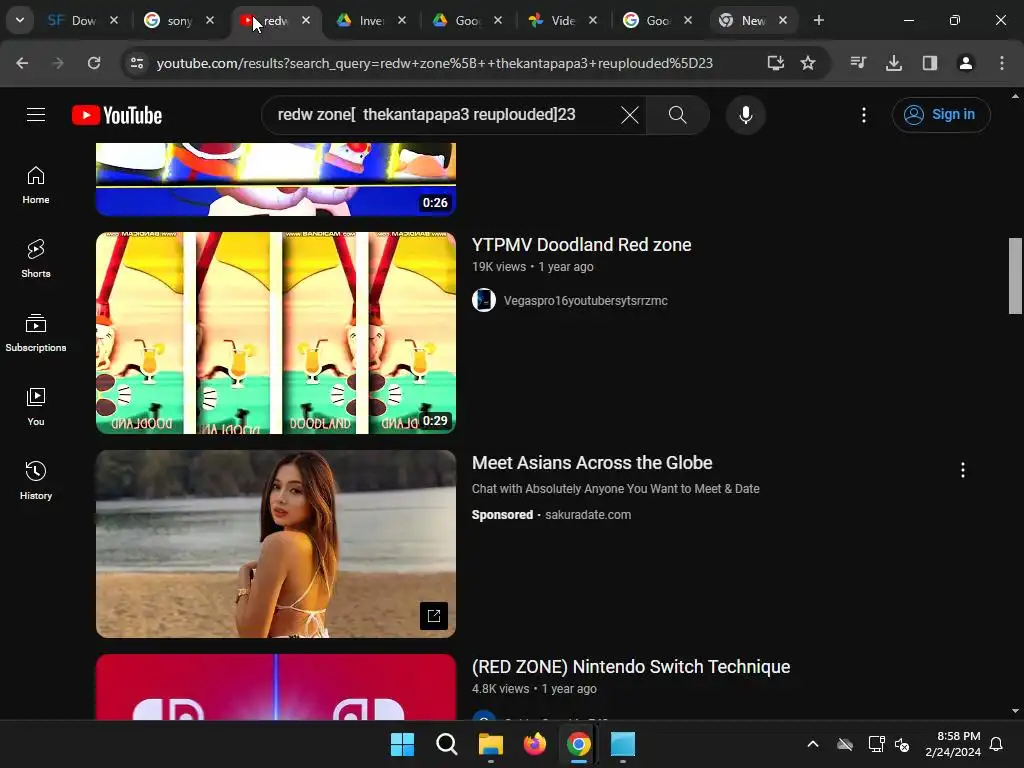Switch to the Vide Photos tab
Screen dimensions: 1024x768
pyautogui.click(x=554, y=21)
